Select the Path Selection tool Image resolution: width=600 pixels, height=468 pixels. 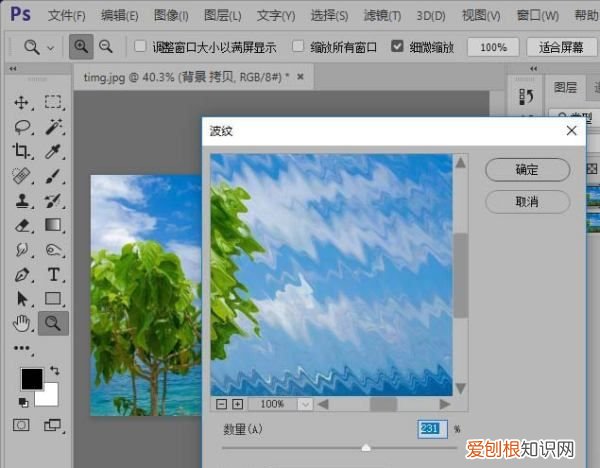pos(22,299)
